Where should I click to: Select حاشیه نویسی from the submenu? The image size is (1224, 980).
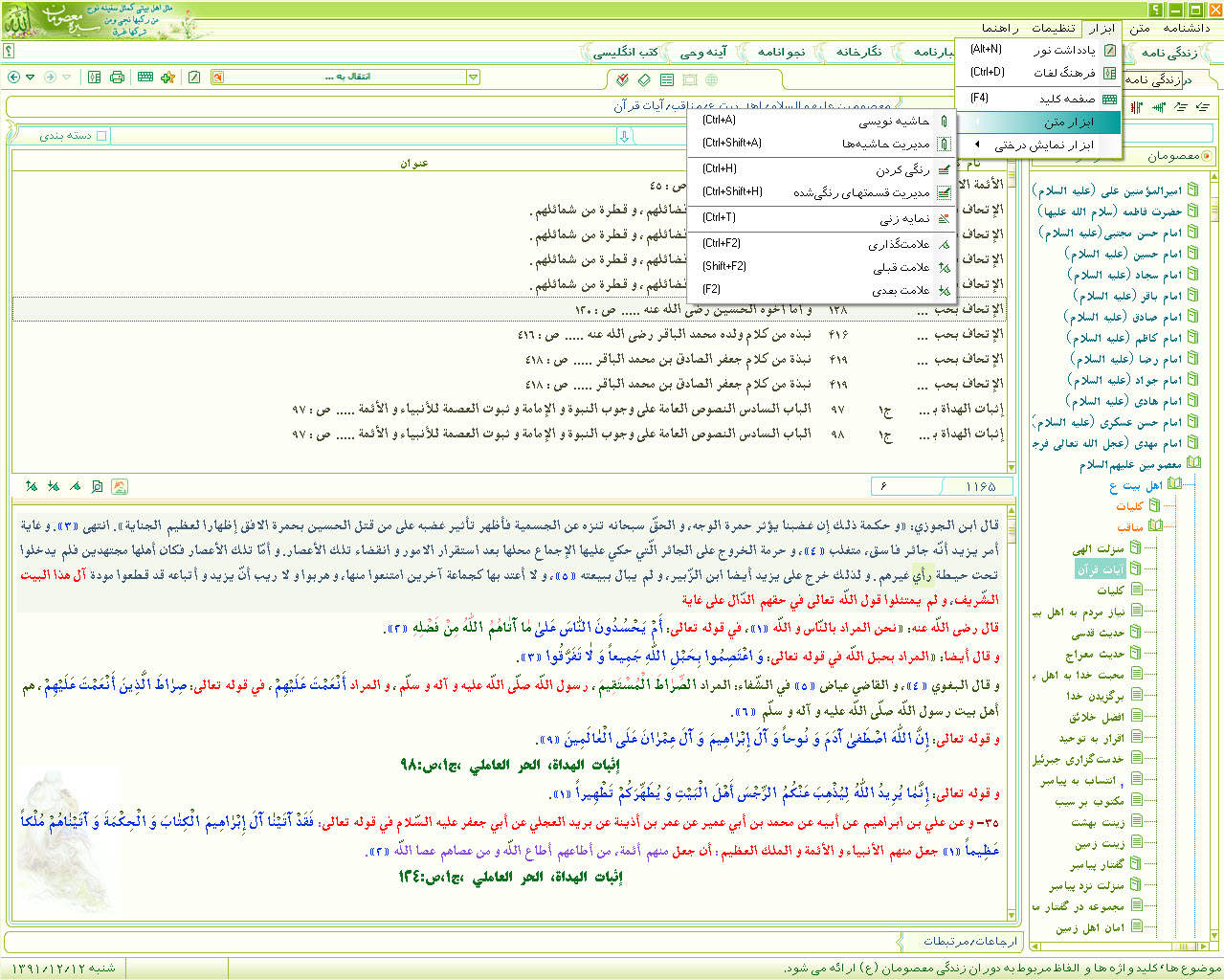[893, 122]
